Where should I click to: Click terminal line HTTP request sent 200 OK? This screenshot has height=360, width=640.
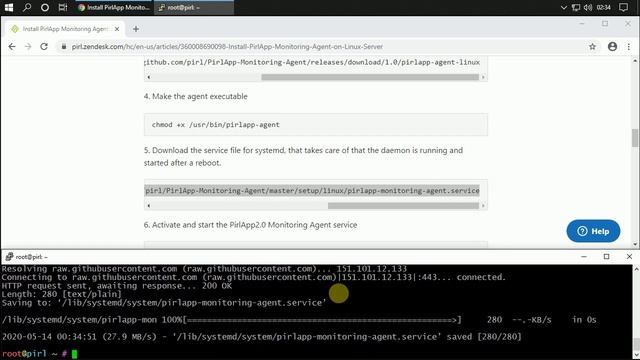117,286
